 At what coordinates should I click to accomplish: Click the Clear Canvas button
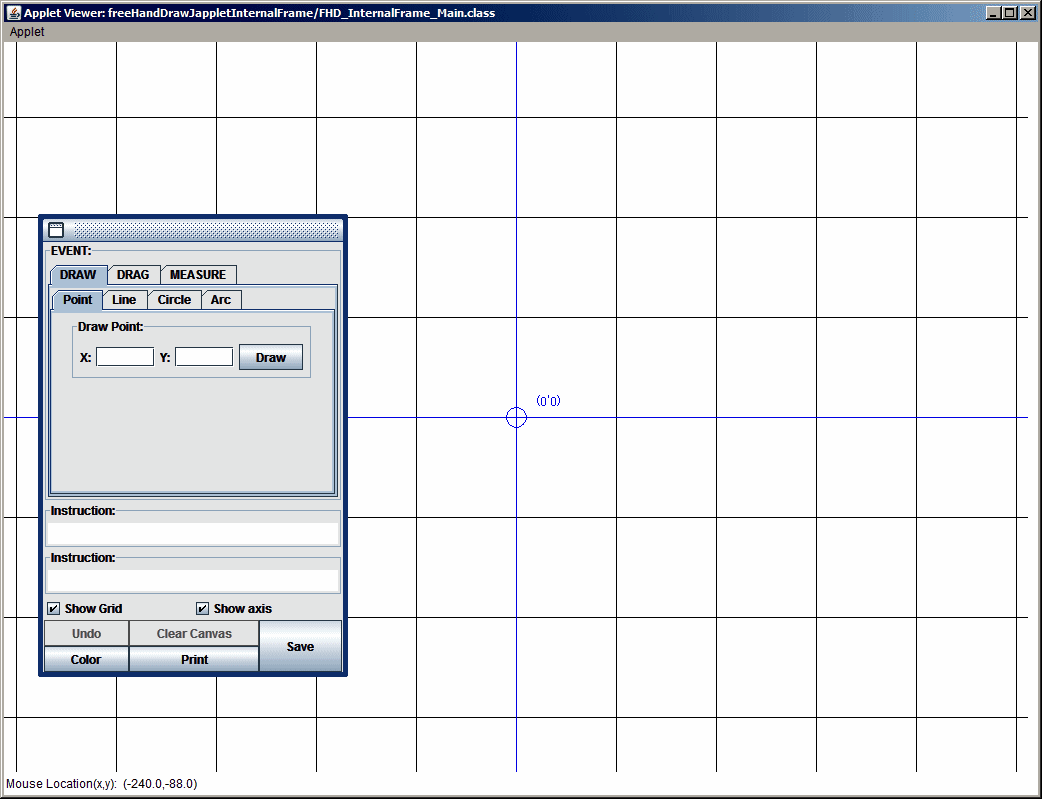coord(194,633)
